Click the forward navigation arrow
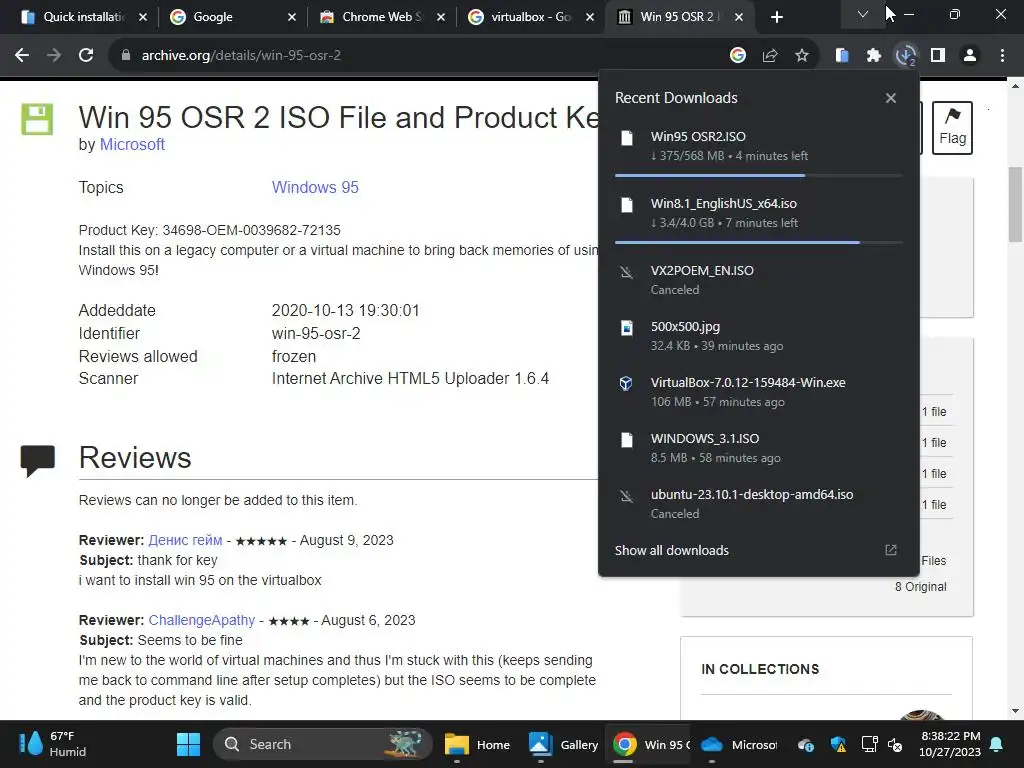This screenshot has height=768, width=1024. pos(54,56)
